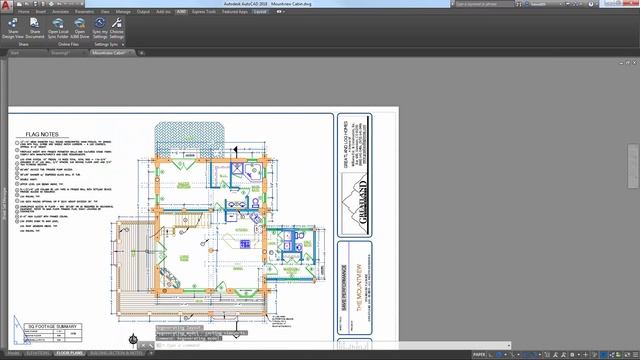Image resolution: width=640 pixels, height=360 pixels.
Task: Switch to the ELEVATIONS layout tab
Action: click(38, 353)
